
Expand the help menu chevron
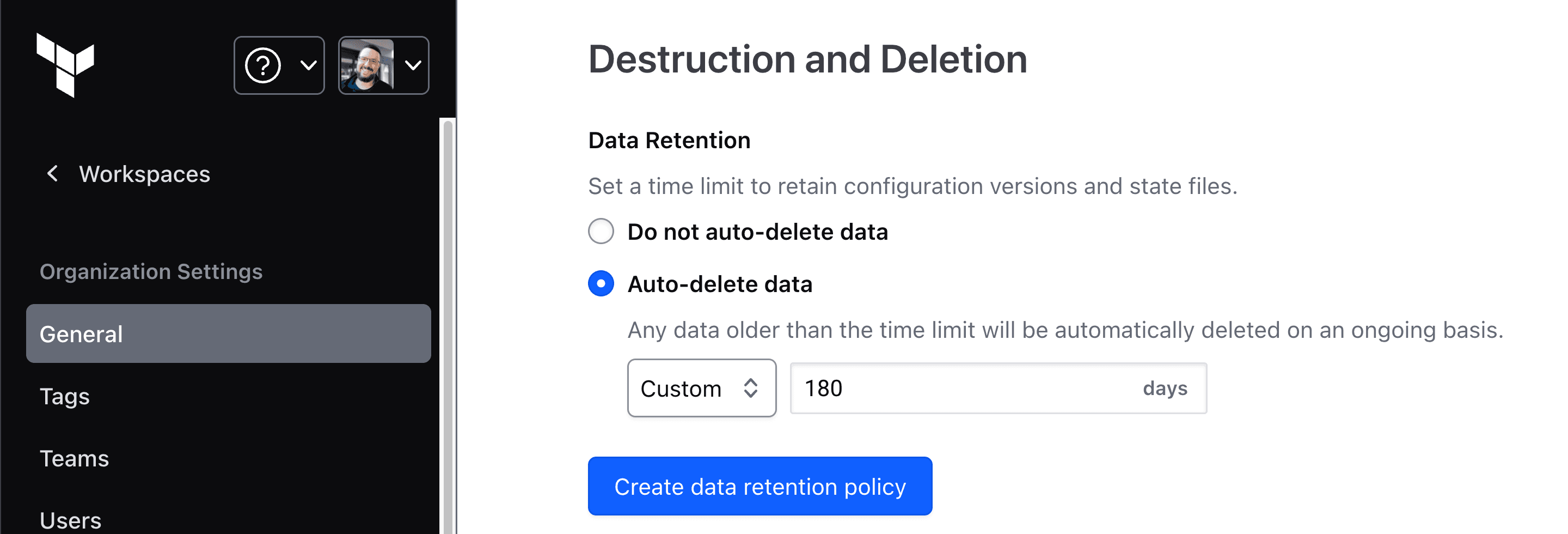pyautogui.click(x=309, y=65)
